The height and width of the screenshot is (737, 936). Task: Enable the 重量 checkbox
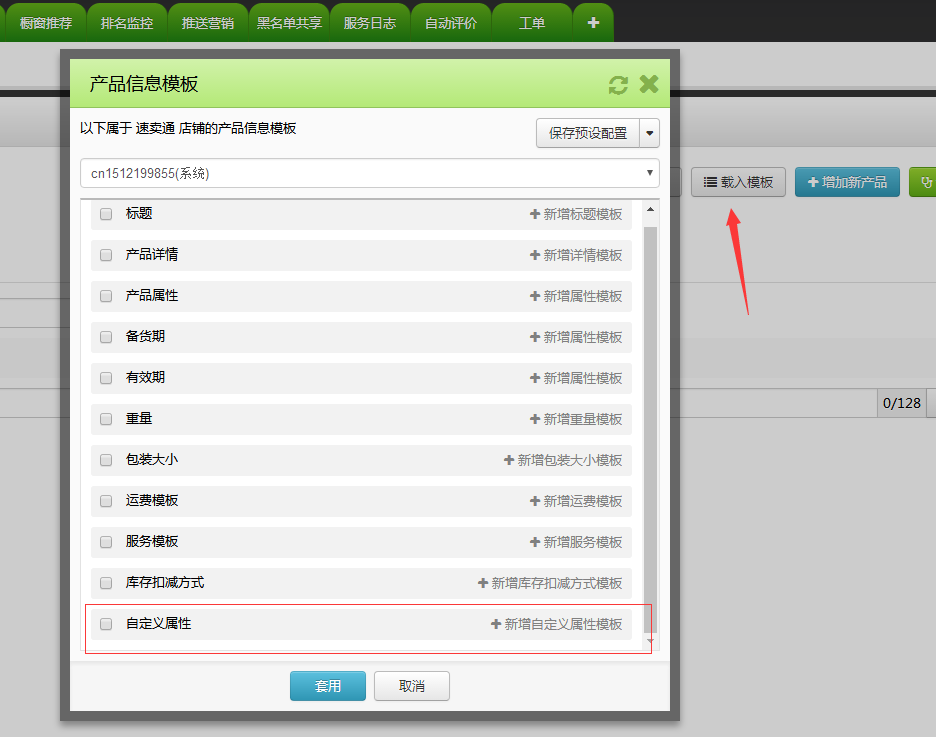(106, 419)
